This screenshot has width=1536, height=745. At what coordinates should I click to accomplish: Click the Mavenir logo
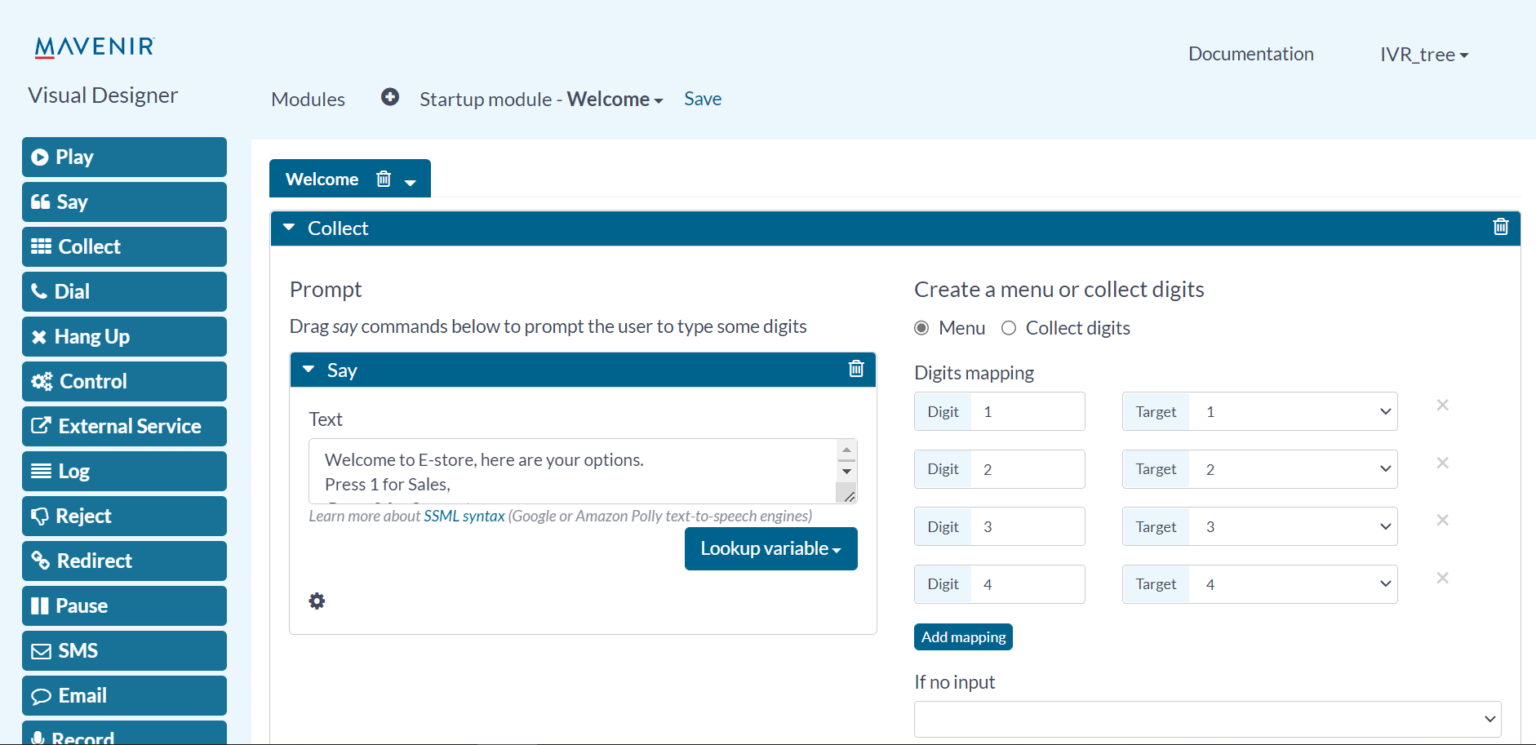[x=95, y=47]
